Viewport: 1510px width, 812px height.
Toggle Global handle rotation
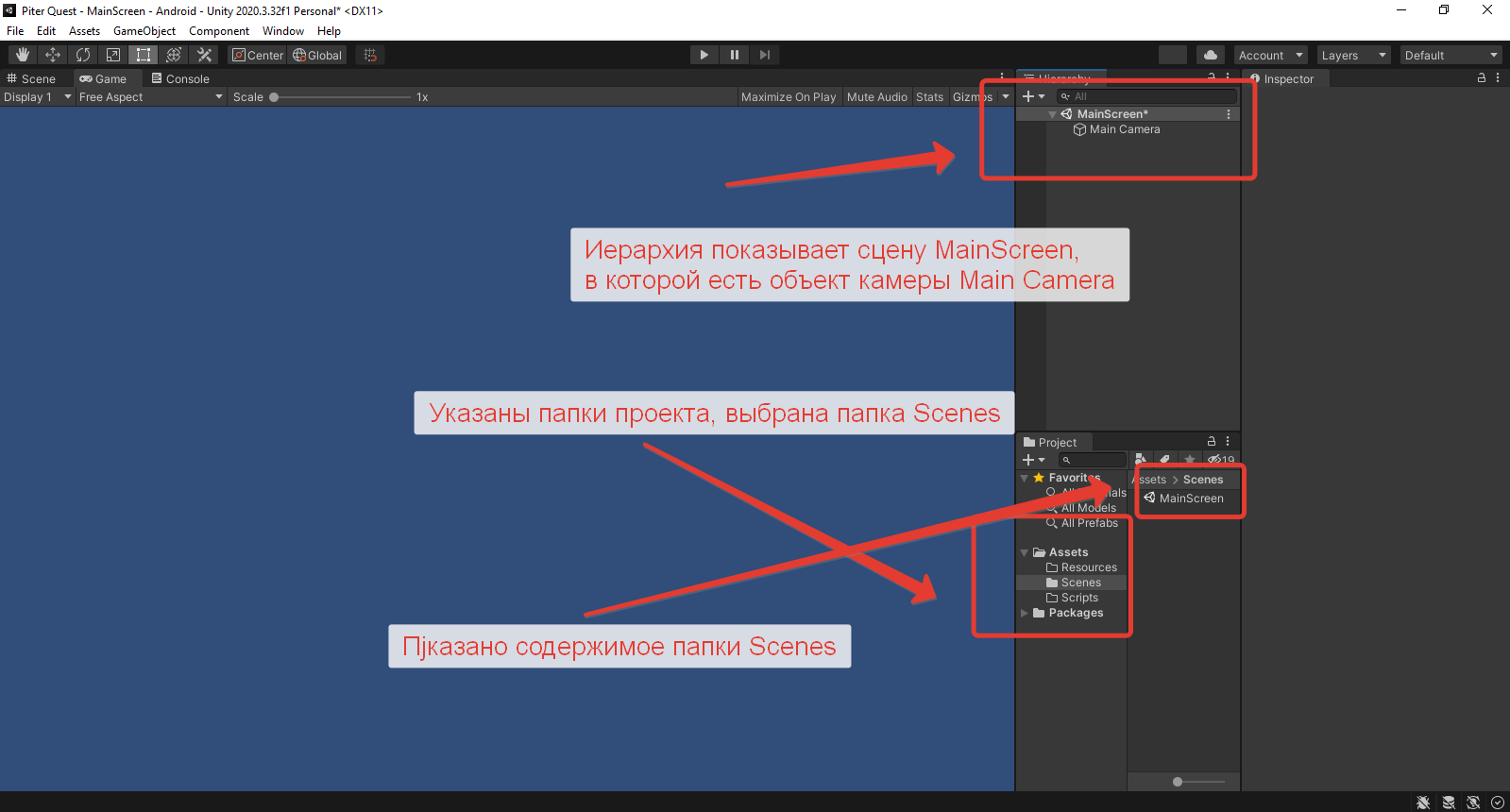pos(317,55)
